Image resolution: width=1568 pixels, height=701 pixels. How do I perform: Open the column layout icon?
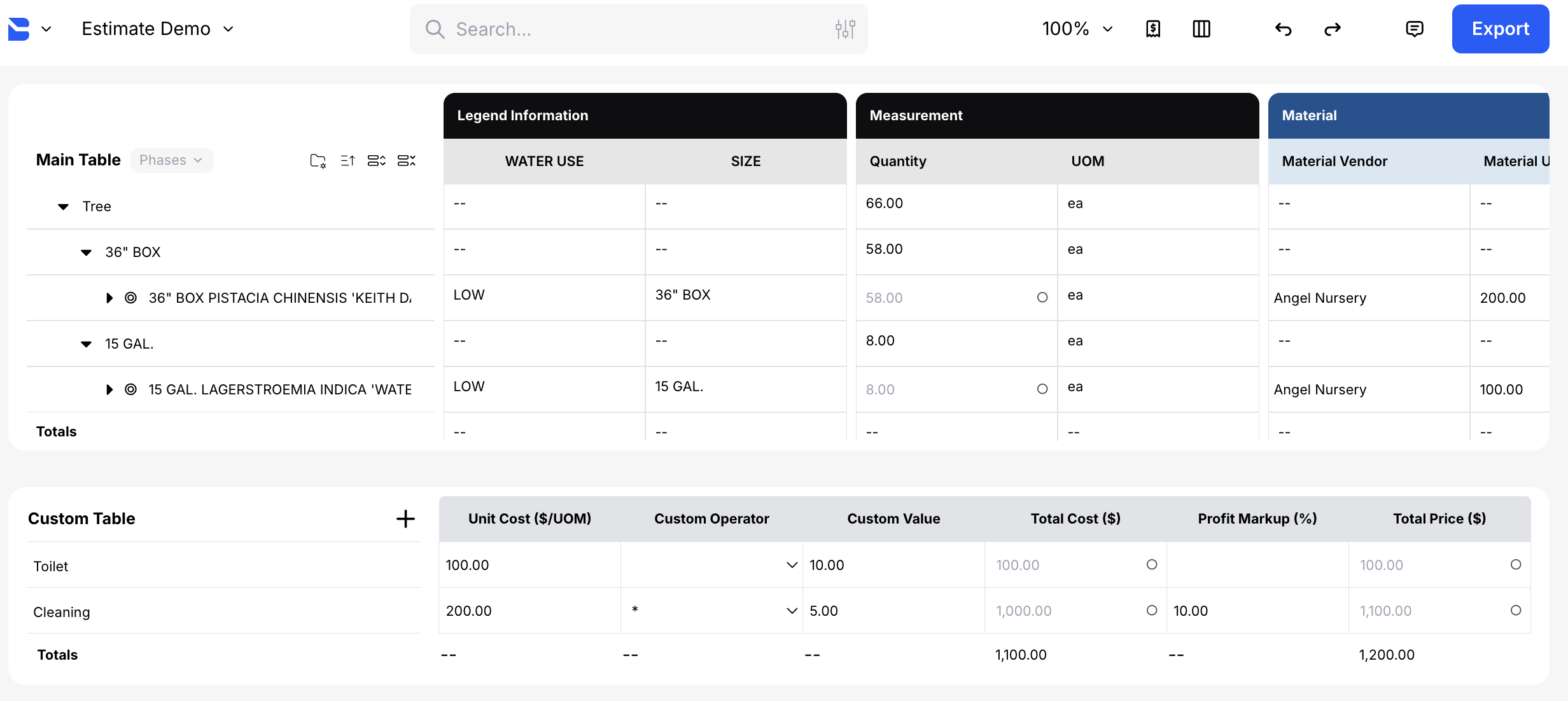click(1201, 29)
